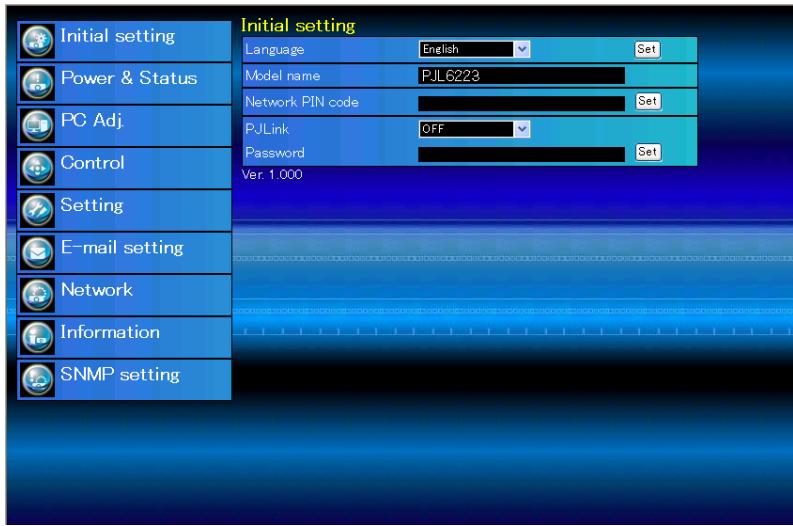This screenshot has height=526, width=793.
Task: Click the Password label
Action: click(x=275, y=153)
